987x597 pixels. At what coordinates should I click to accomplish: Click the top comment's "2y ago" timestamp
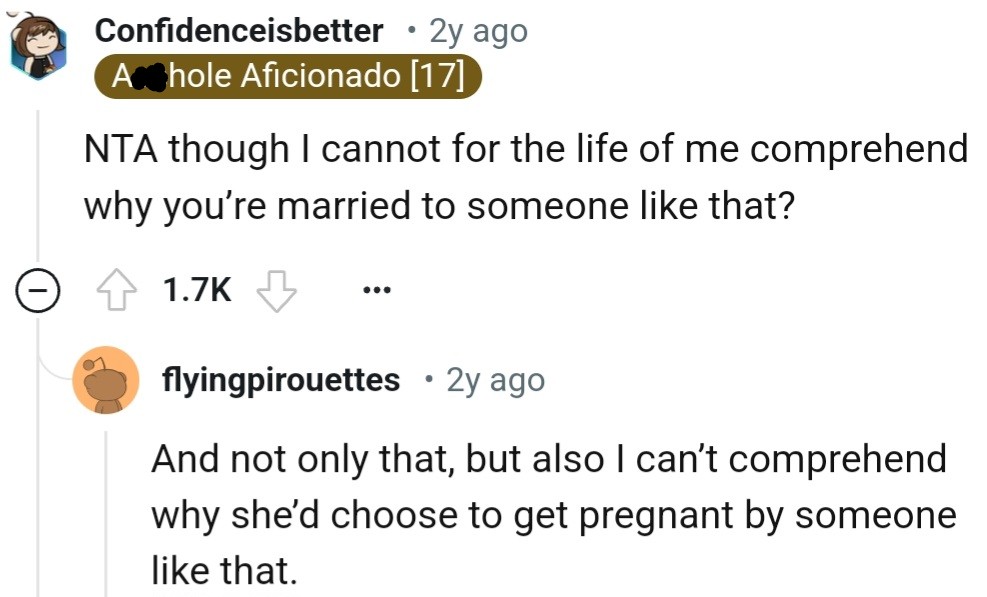coord(477,31)
